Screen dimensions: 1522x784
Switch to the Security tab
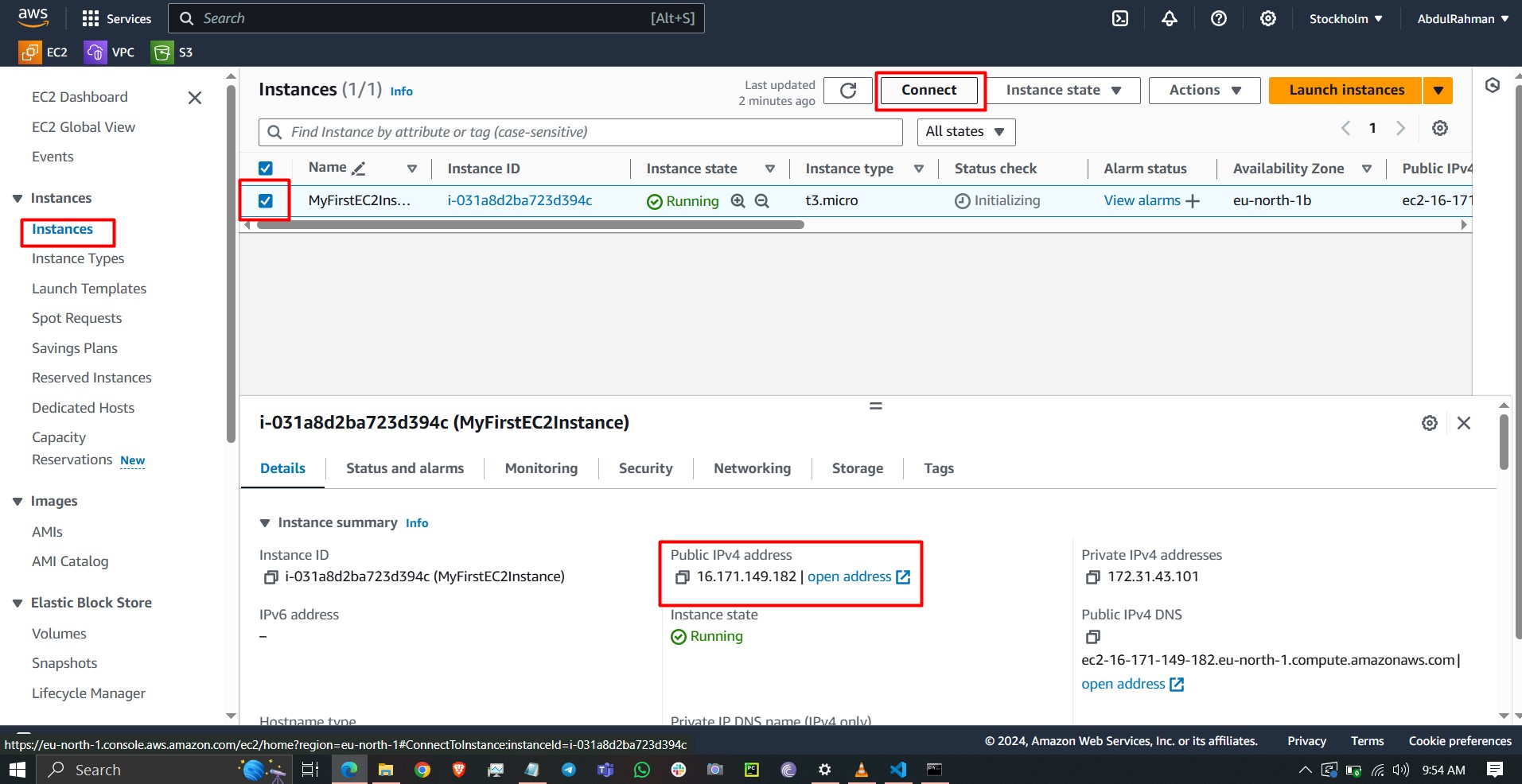click(646, 468)
